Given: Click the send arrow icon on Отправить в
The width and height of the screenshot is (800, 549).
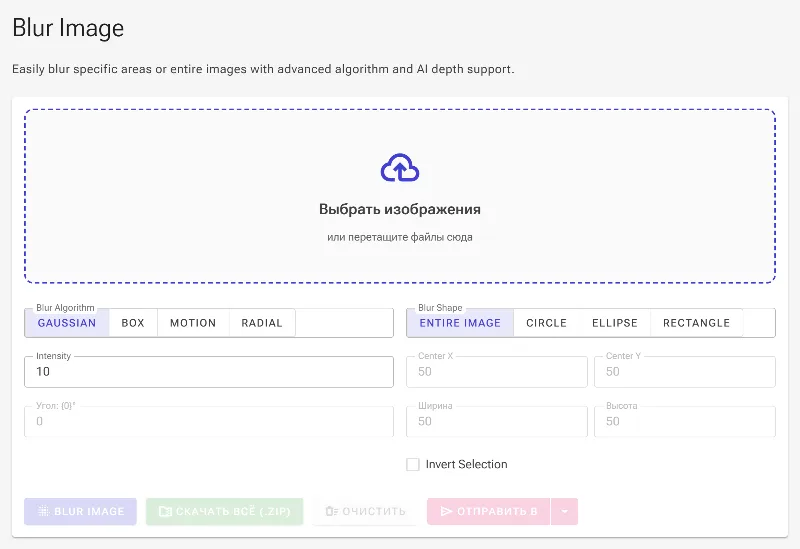Looking at the screenshot, I should pyautogui.click(x=446, y=511).
